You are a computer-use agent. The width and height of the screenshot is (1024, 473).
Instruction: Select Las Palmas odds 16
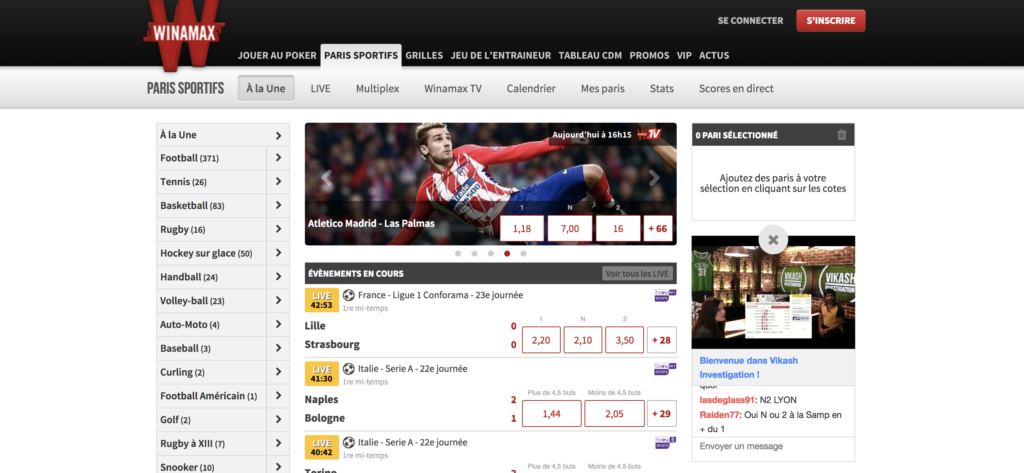click(618, 229)
